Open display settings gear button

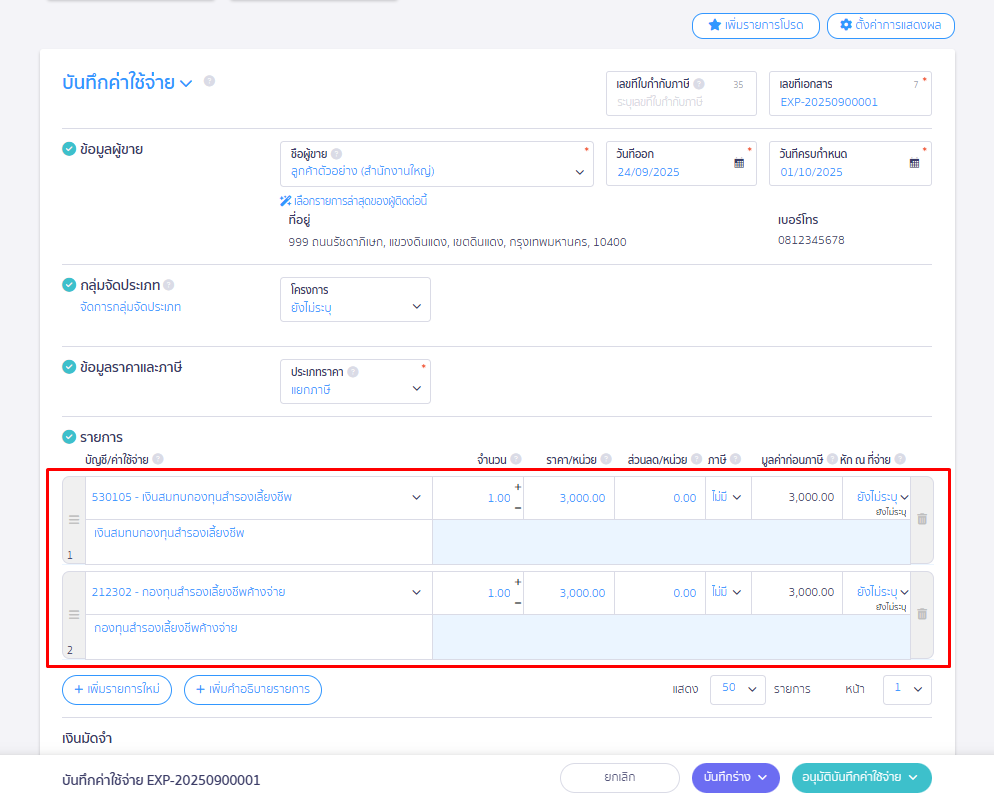point(890,25)
